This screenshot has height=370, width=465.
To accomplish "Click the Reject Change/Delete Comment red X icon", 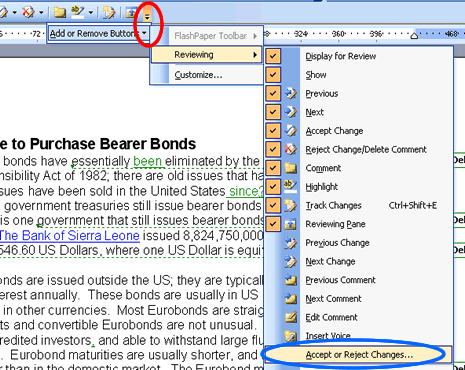I will click(291, 149).
